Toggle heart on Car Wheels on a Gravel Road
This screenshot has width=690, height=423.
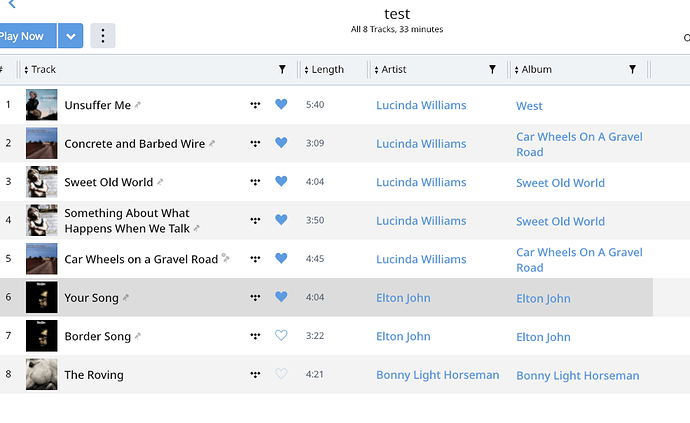pos(281,258)
